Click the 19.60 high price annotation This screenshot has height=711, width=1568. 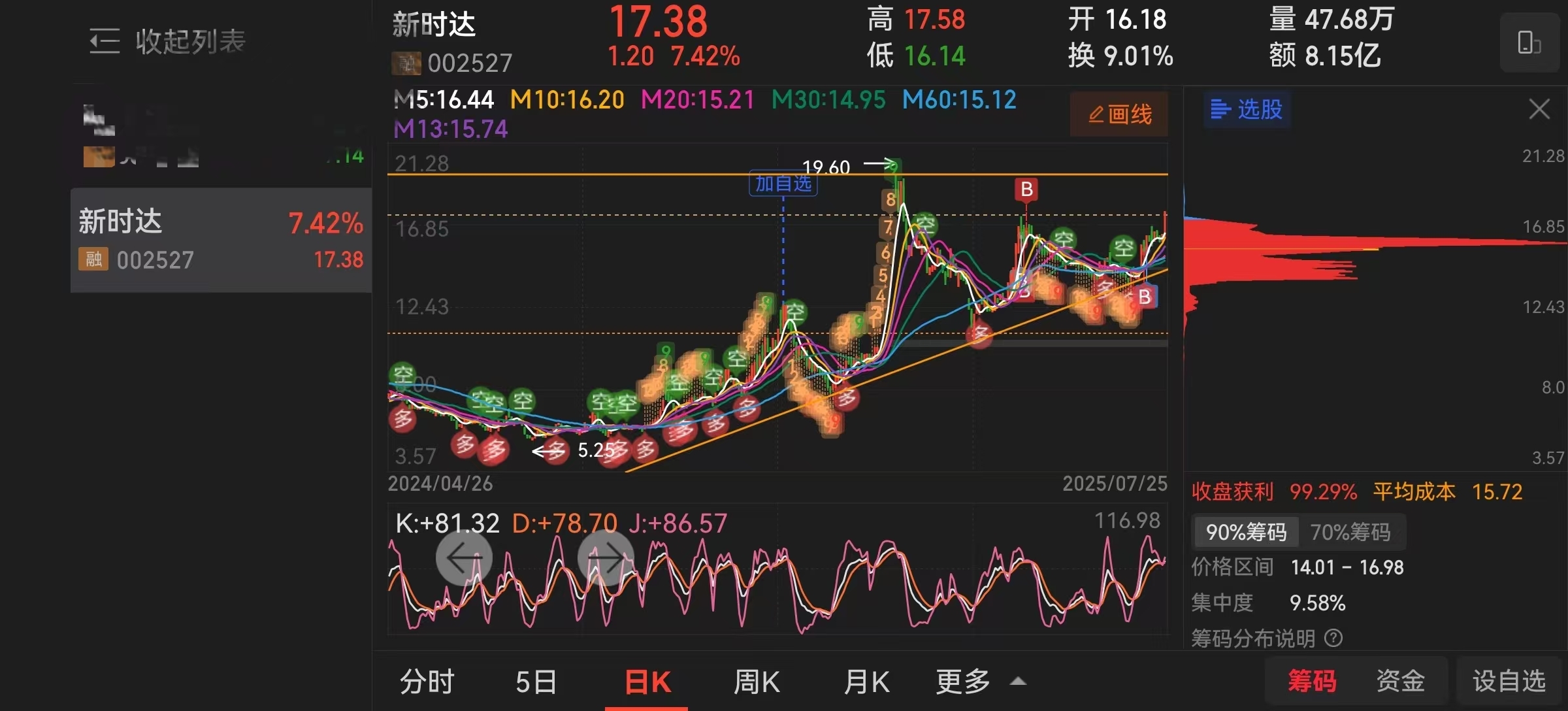click(826, 167)
